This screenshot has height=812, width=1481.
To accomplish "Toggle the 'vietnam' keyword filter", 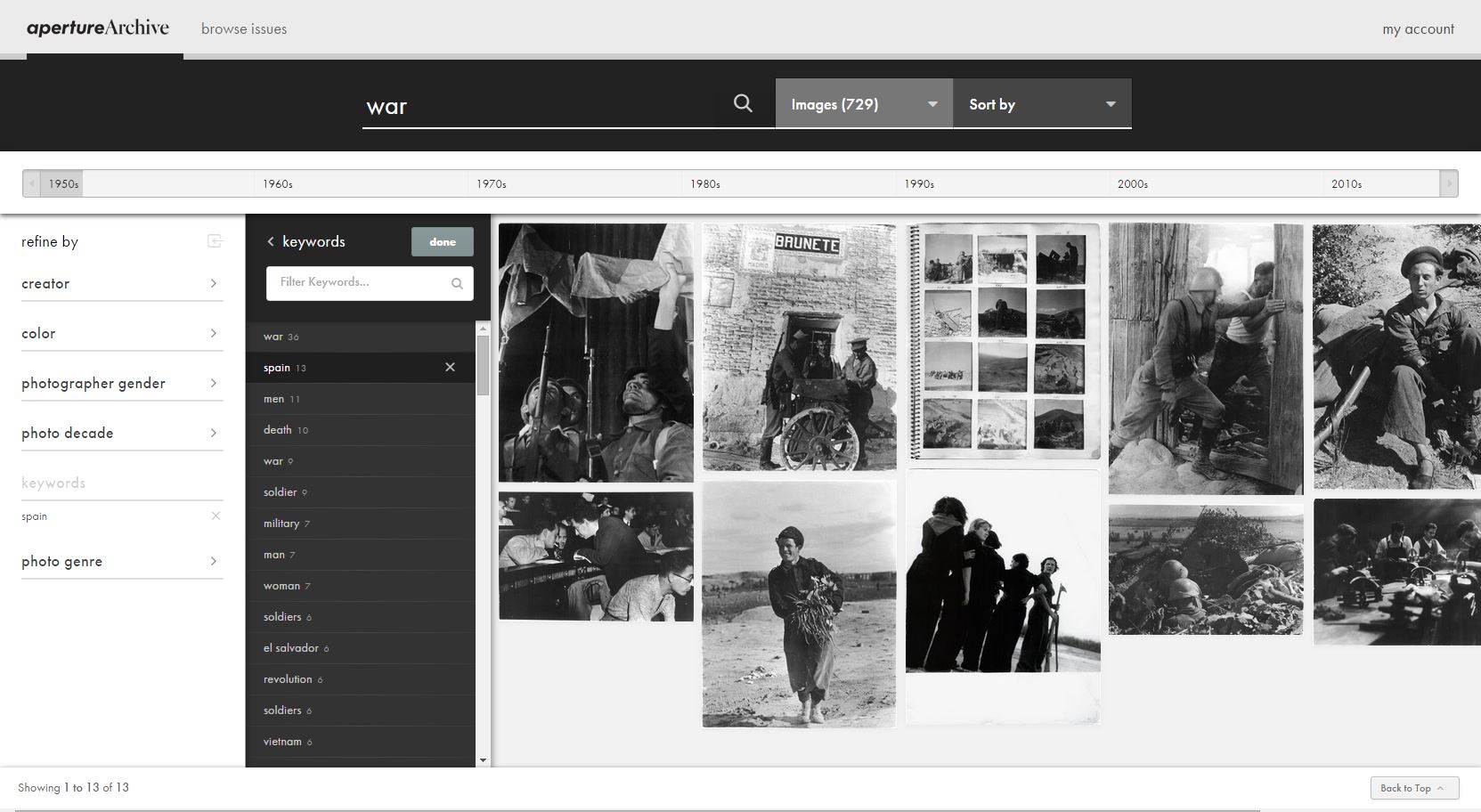I will point(282,742).
